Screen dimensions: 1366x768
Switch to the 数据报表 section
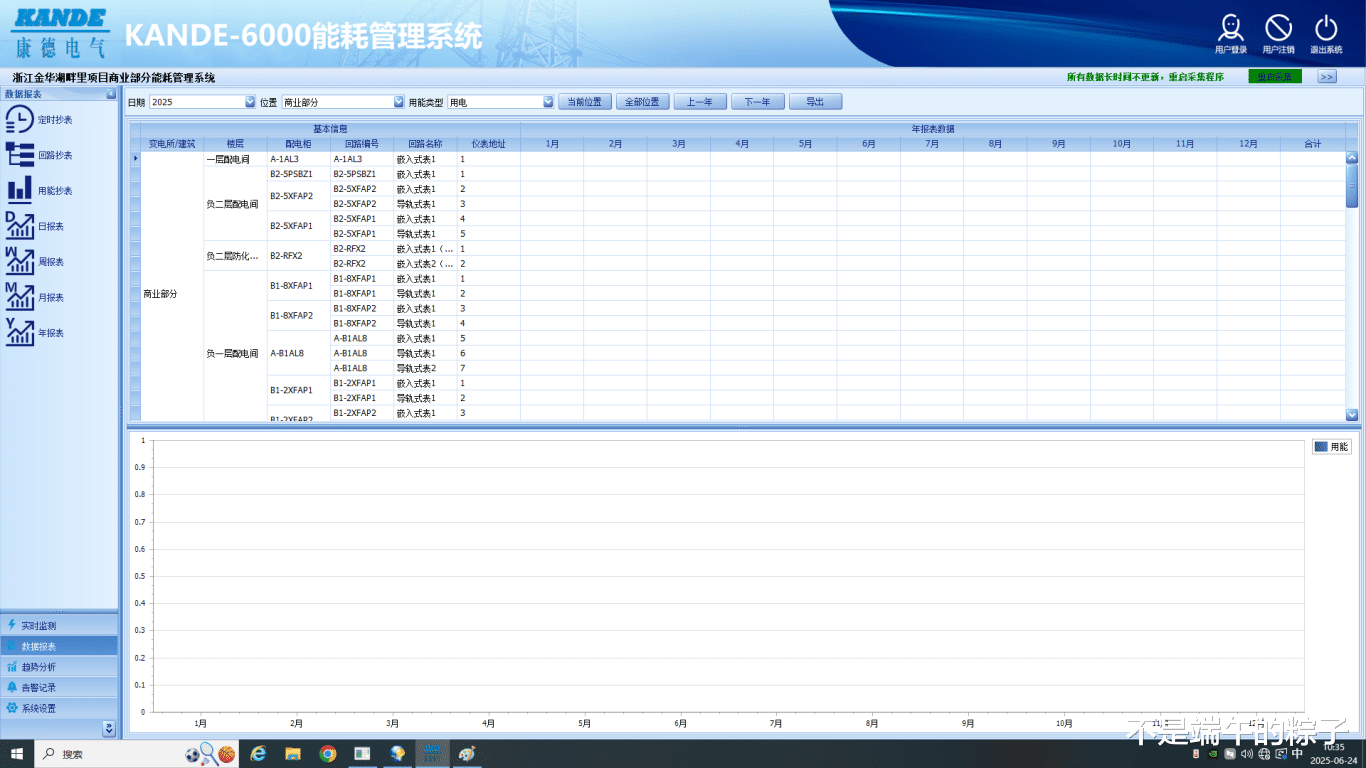59,646
